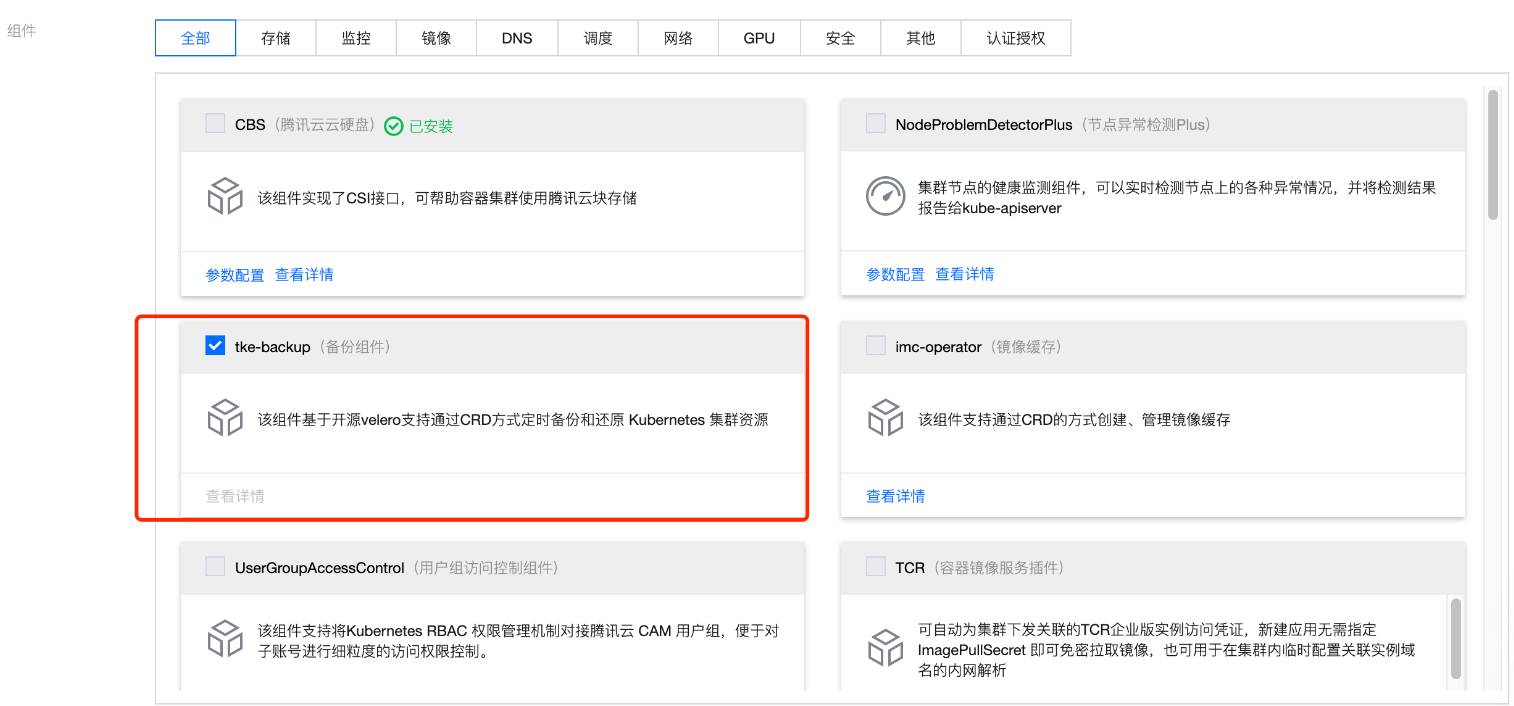
Task: Tick the imc-operator checkbox
Action: [x=876, y=346]
